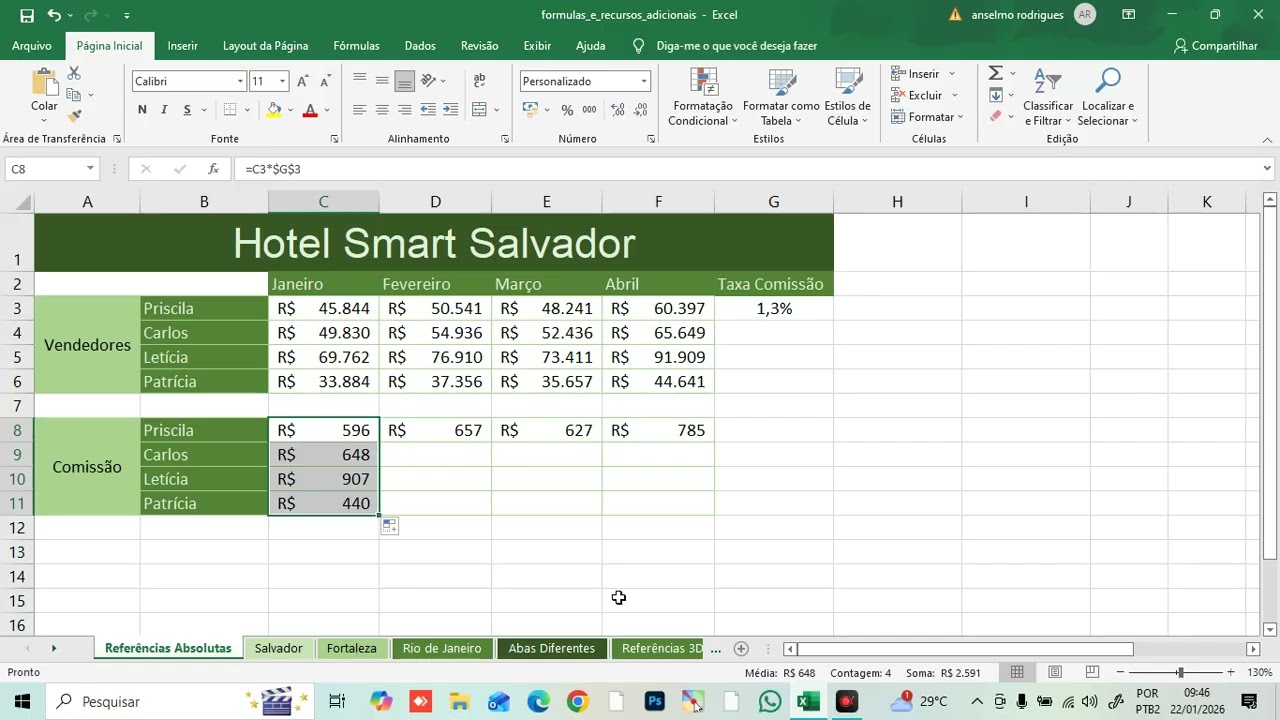Select the Rio de Janeiro sheet tab
The image size is (1280, 720).
click(442, 649)
